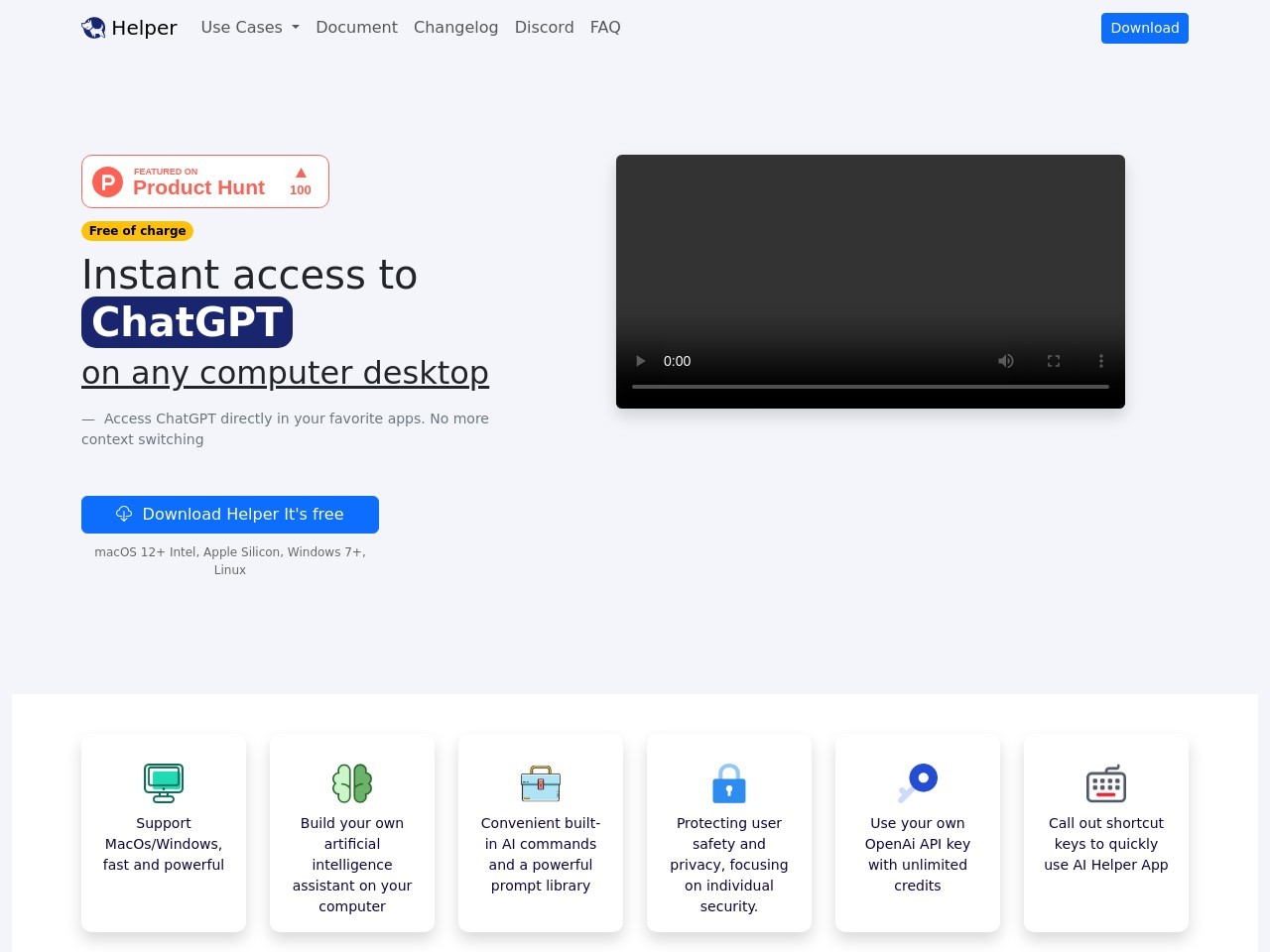The image size is (1270, 952).
Task: Click the video progress bar
Action: (x=870, y=387)
